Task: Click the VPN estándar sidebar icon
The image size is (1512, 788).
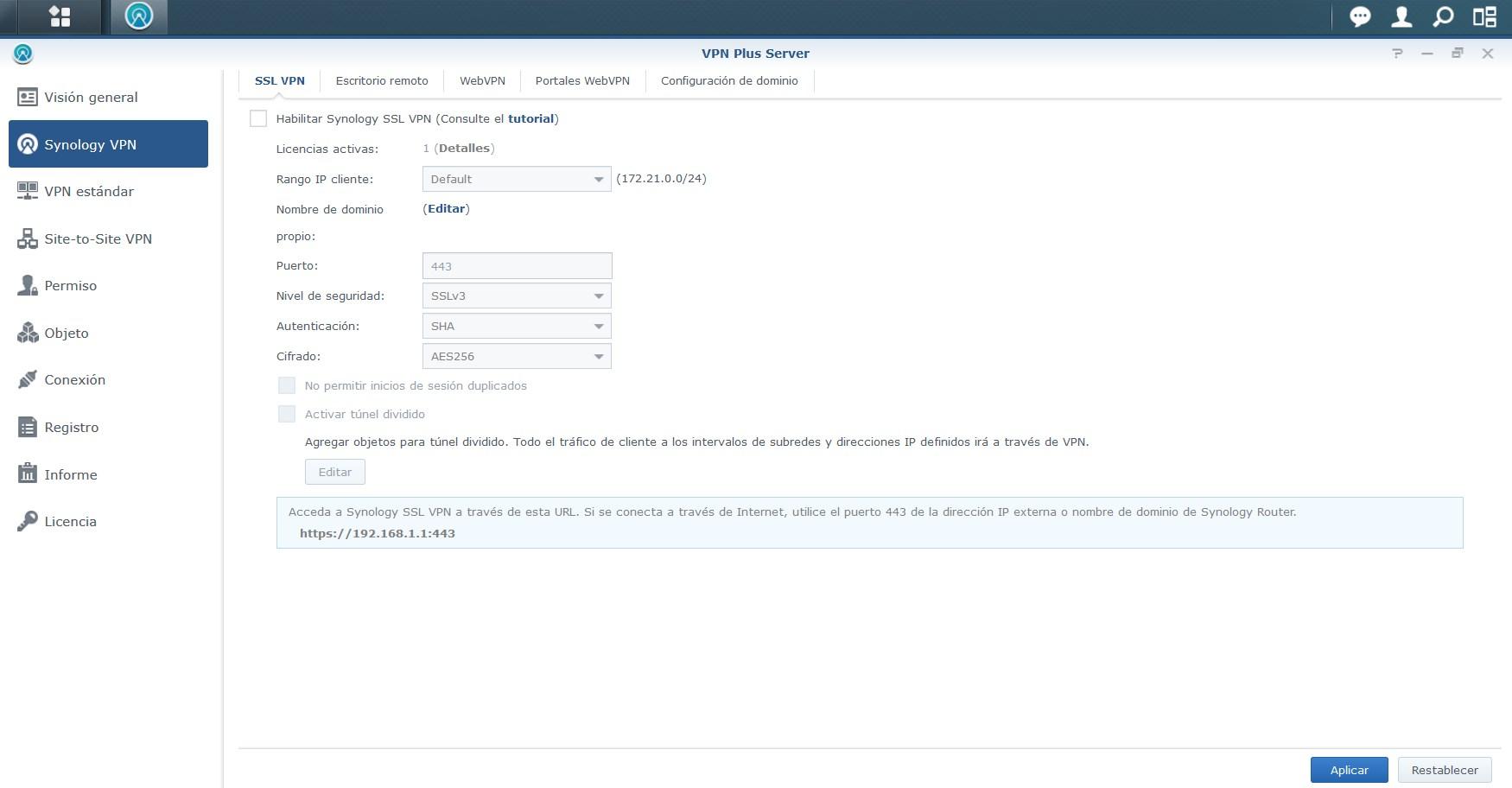Action: click(x=28, y=191)
